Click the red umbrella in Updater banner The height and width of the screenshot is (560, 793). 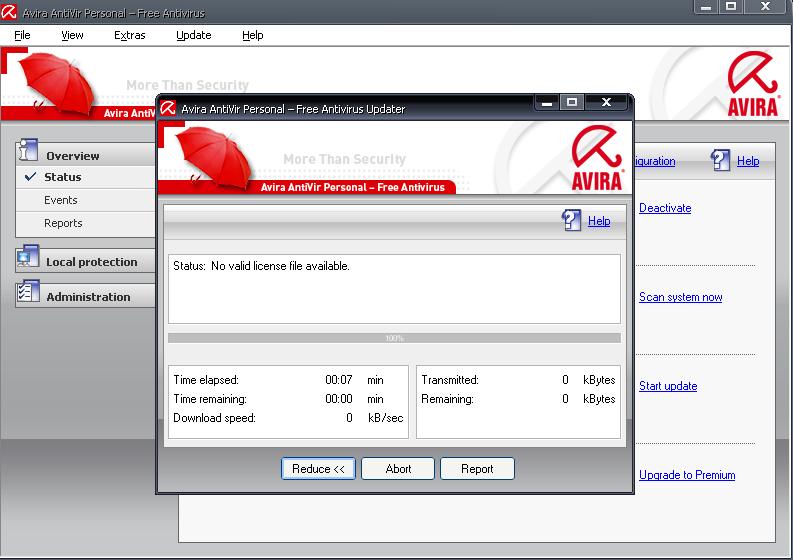click(213, 157)
